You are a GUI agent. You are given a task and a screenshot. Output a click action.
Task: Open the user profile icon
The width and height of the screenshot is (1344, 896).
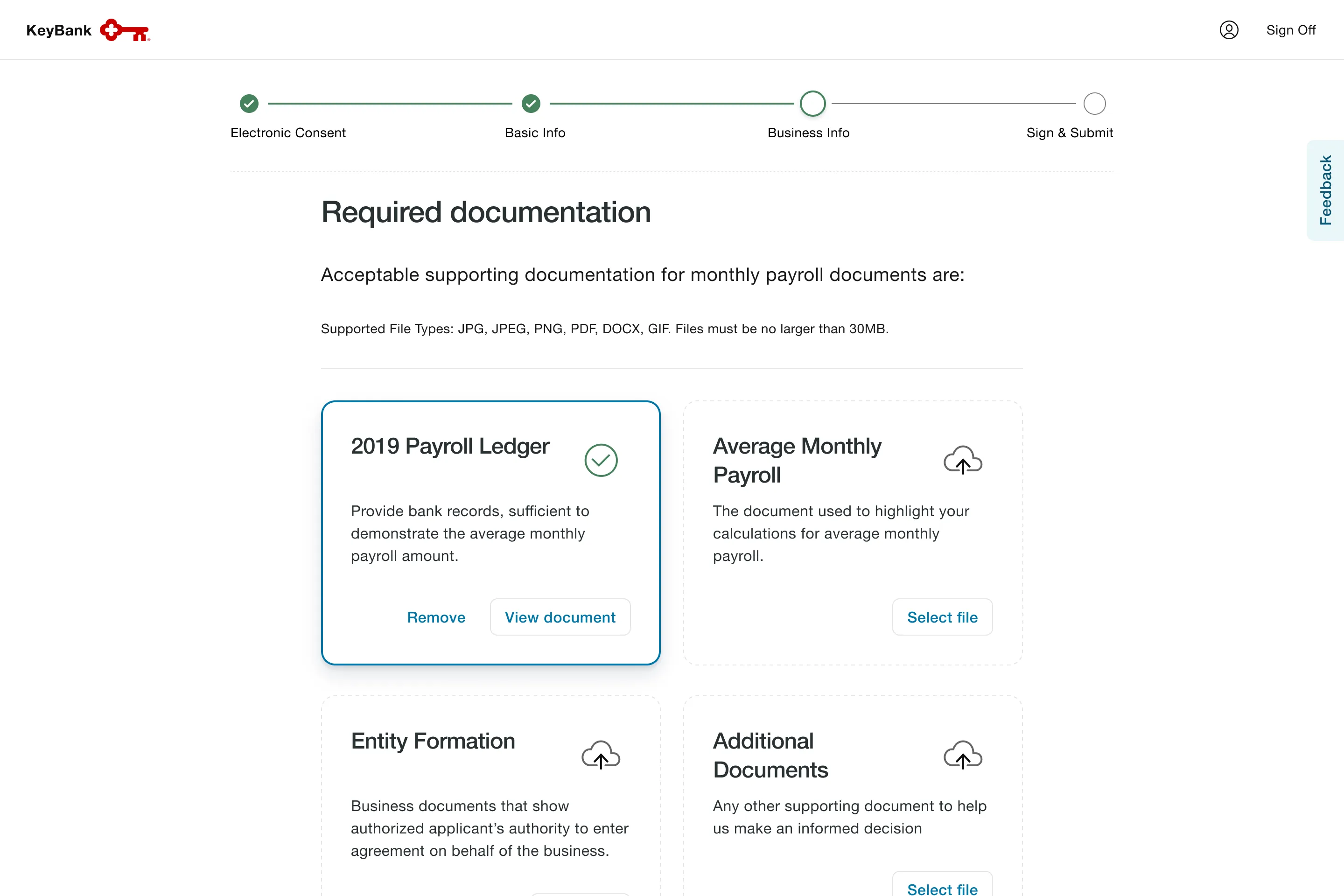tap(1229, 30)
